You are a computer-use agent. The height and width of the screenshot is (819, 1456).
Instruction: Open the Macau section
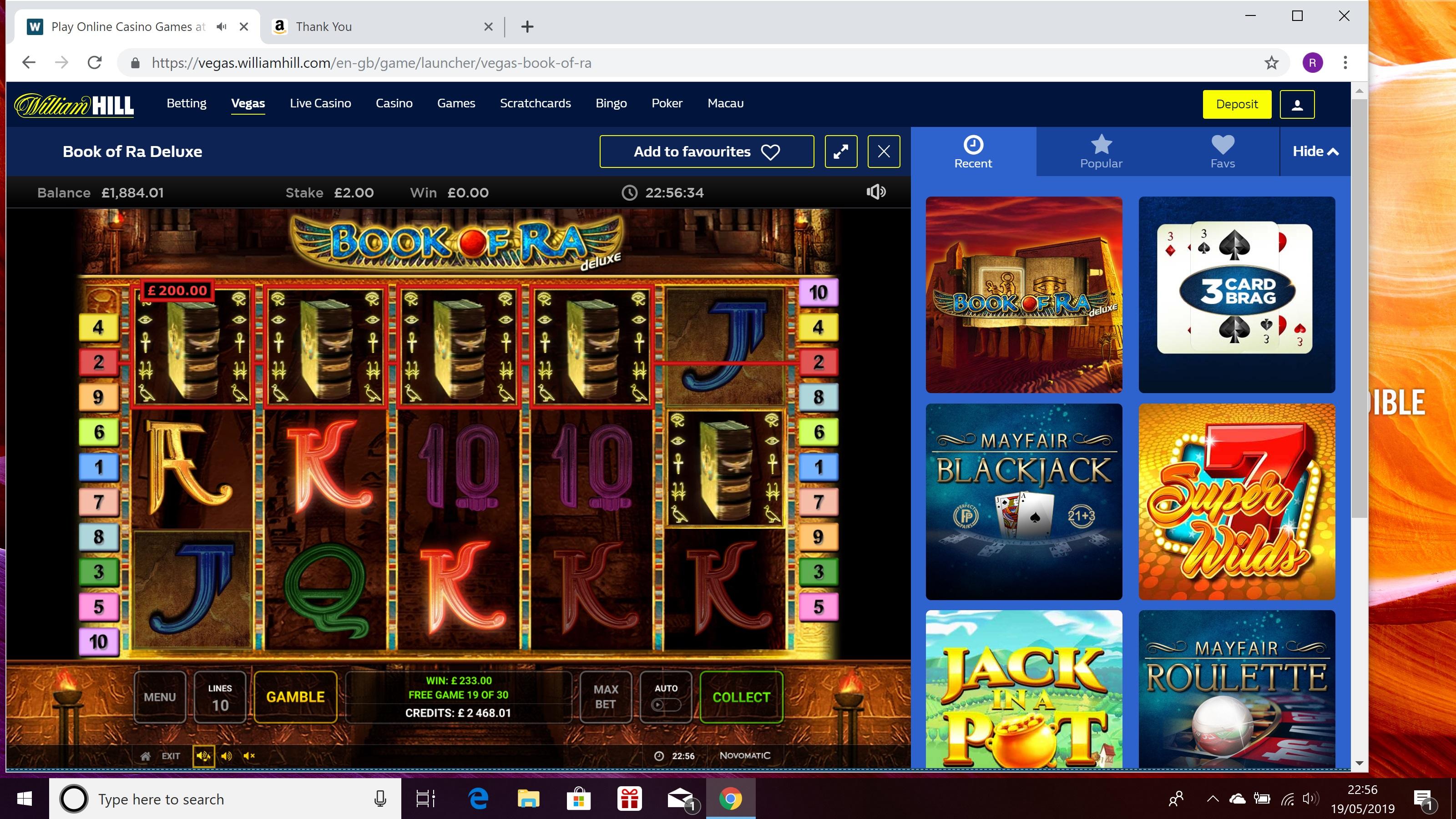[x=726, y=103]
